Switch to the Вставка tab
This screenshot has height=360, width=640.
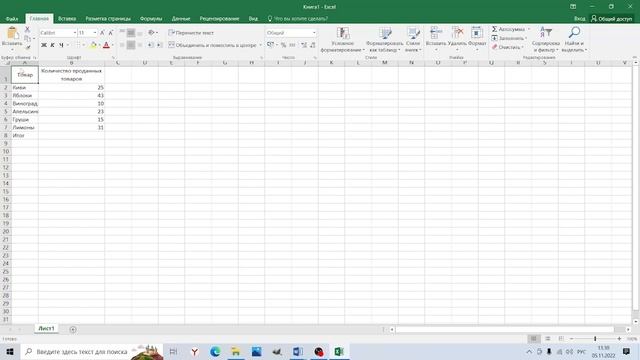(x=67, y=19)
